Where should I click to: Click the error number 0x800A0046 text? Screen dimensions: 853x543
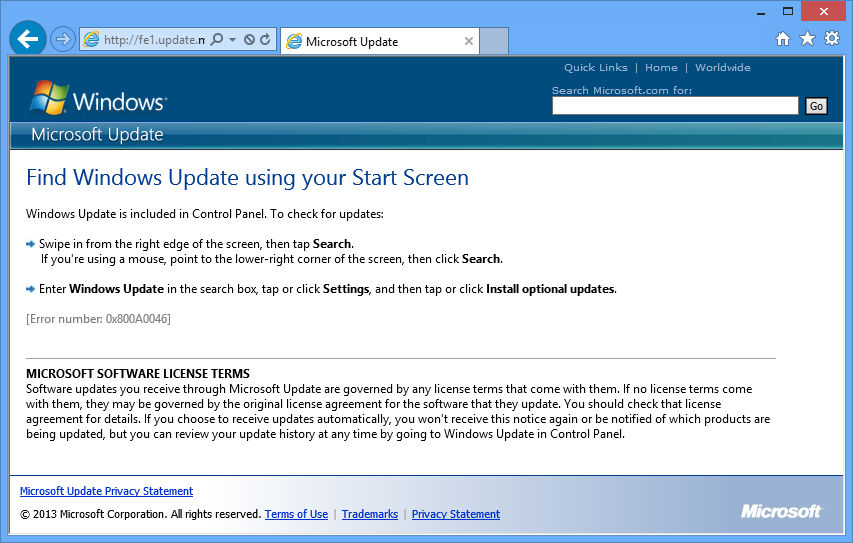click(98, 319)
